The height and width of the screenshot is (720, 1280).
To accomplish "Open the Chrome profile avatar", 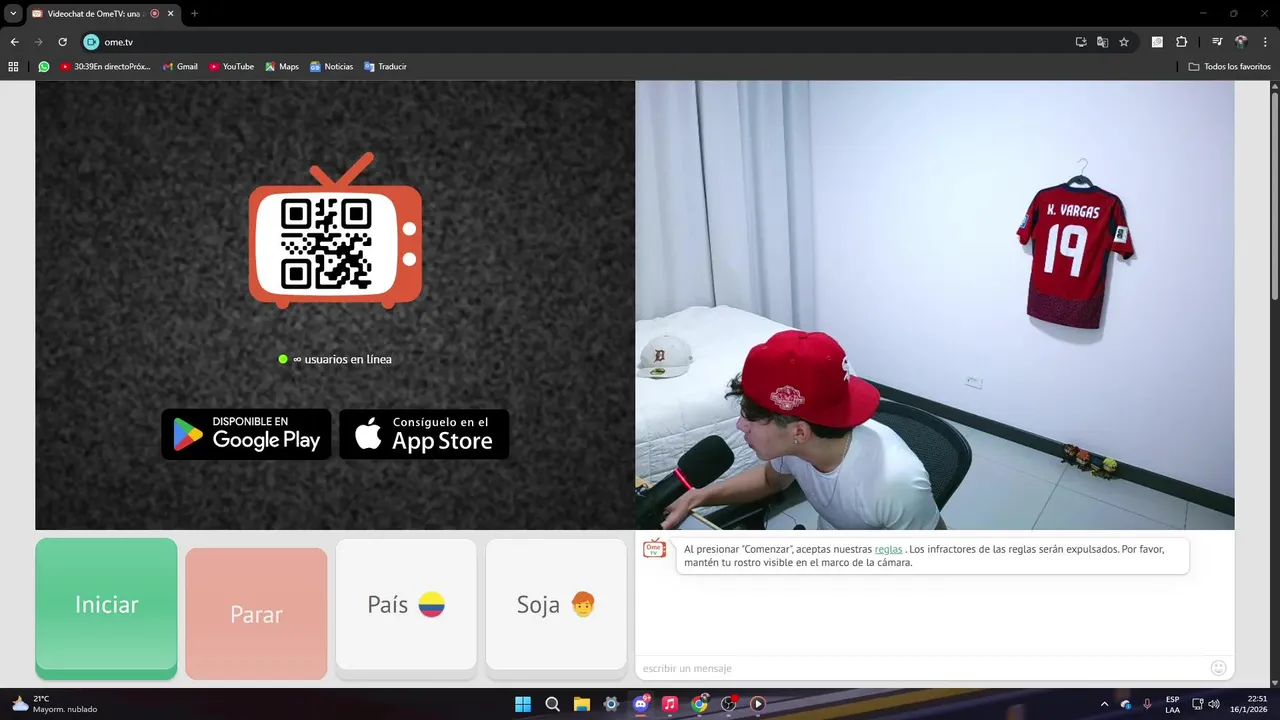I will point(1241,42).
